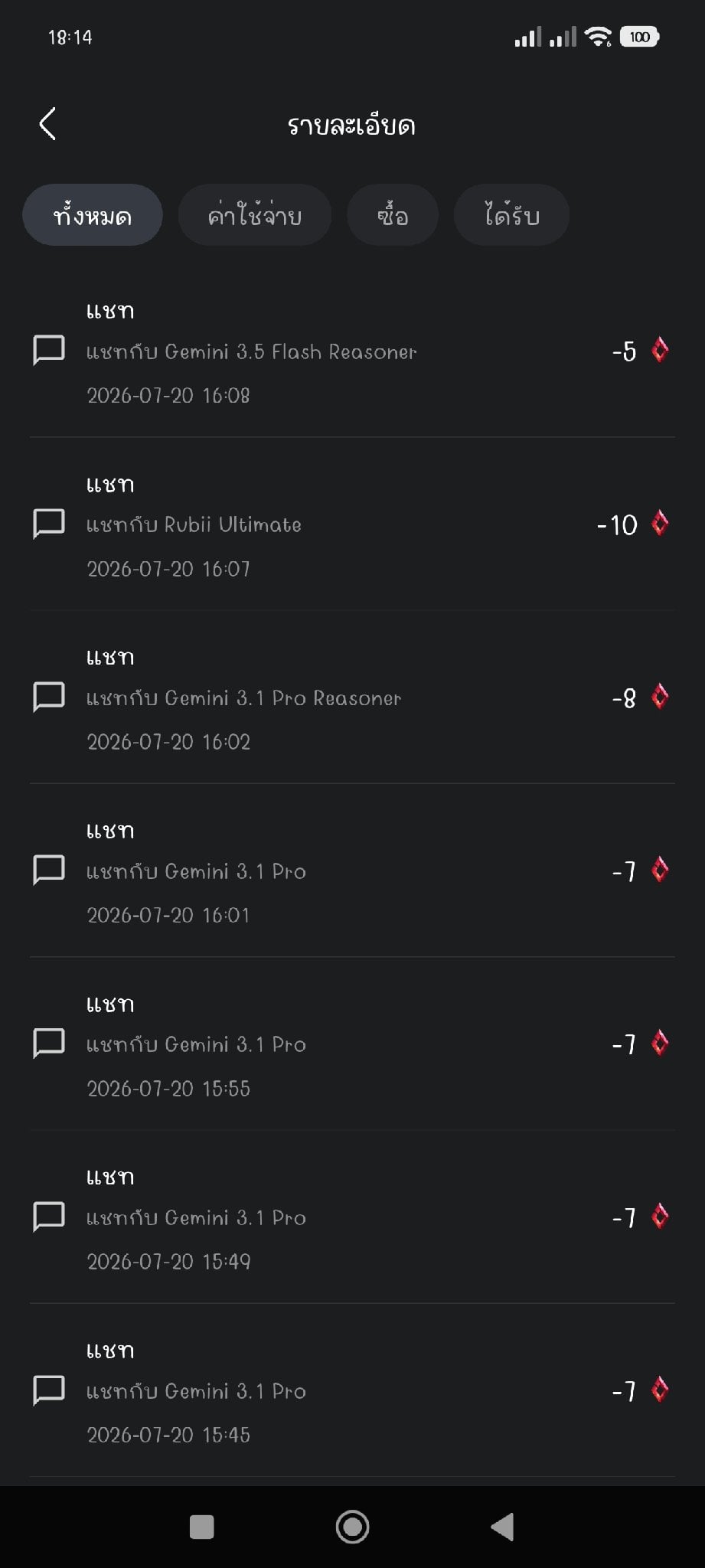
Task: Open the ซื้อ filter tab
Action: point(393,215)
